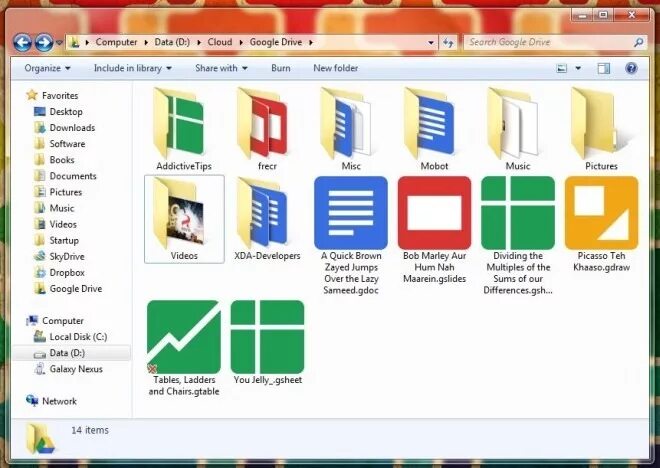Select the Pictures folder in file pane
The image size is (660, 468).
click(x=601, y=128)
